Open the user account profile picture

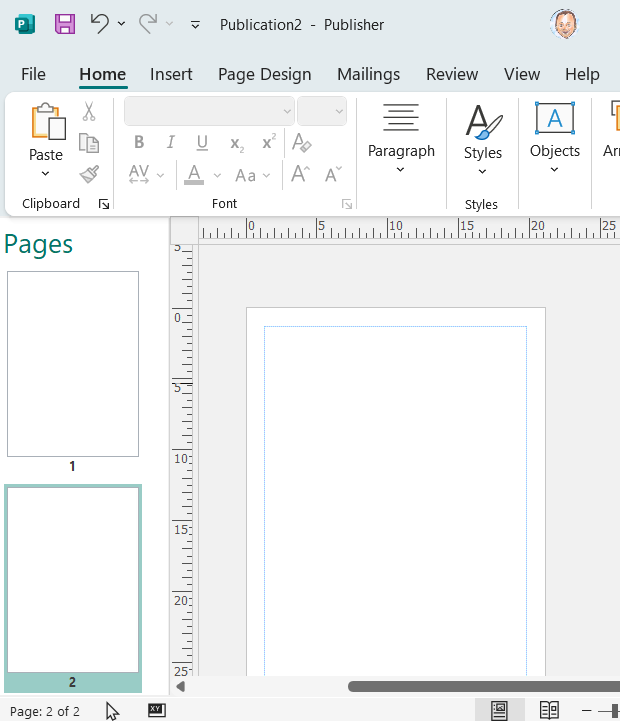click(564, 24)
